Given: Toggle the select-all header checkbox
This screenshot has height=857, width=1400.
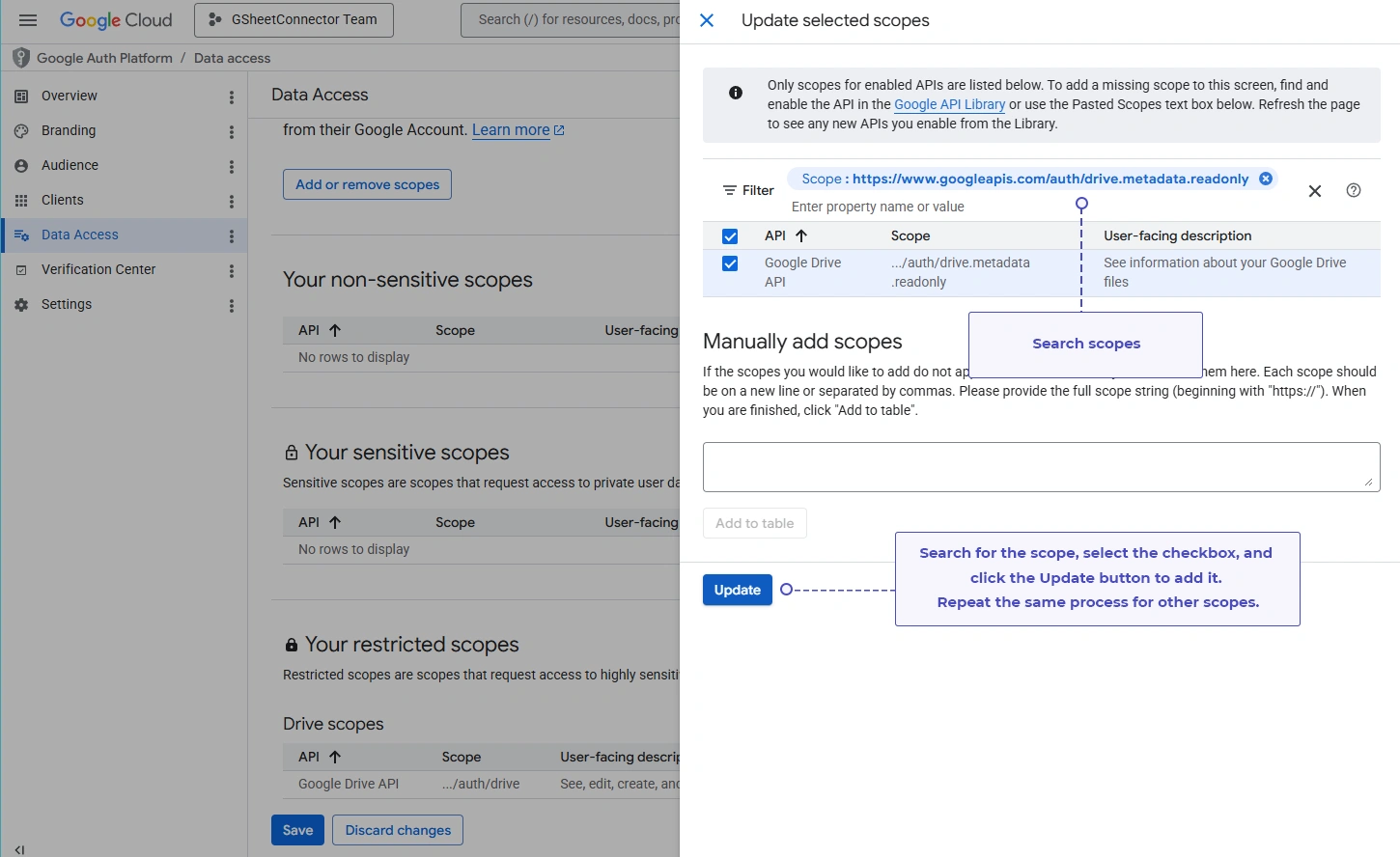Looking at the screenshot, I should [730, 236].
